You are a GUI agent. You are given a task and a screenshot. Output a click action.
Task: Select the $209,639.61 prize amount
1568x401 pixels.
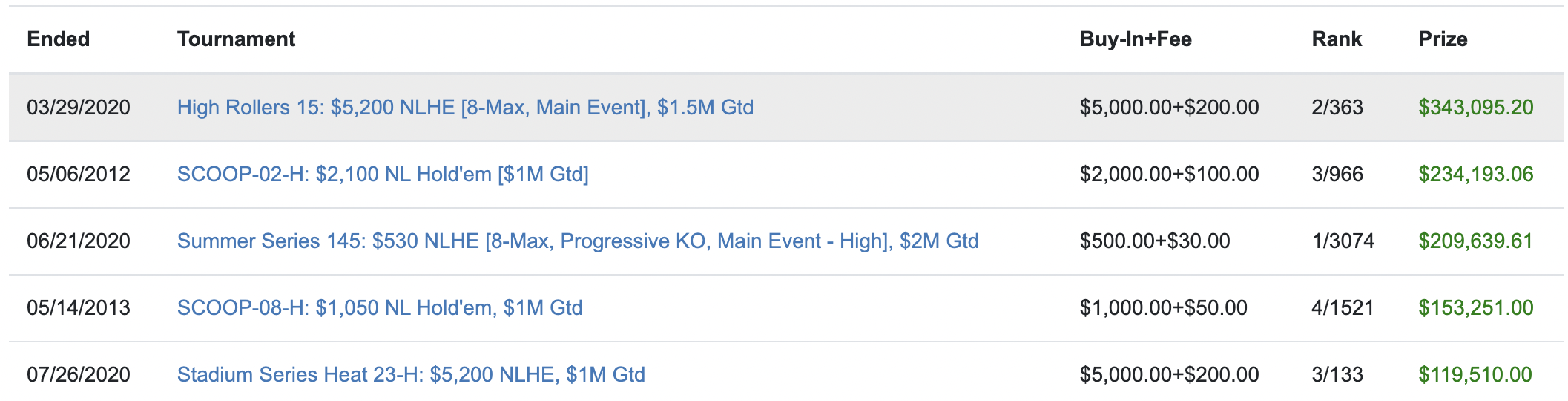tap(1475, 241)
